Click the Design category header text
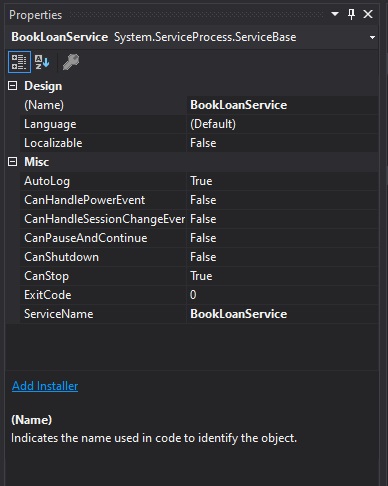 pyautogui.click(x=43, y=86)
